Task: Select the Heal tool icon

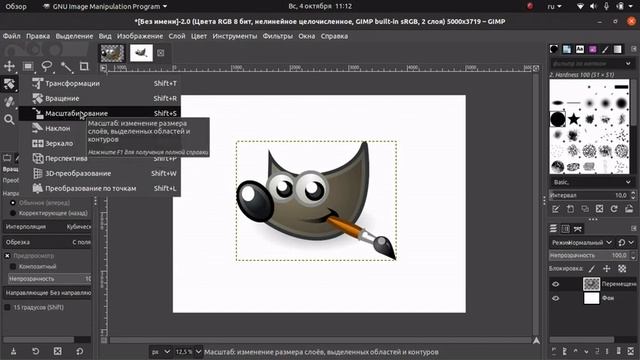Action: tap(9, 102)
